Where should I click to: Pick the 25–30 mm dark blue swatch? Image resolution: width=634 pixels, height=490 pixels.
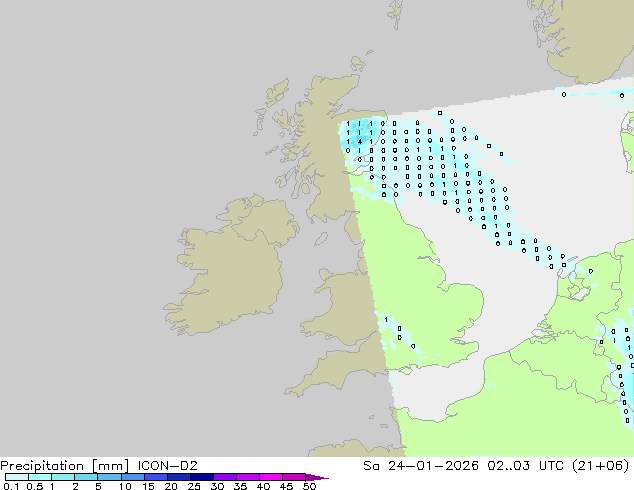pyautogui.click(x=201, y=477)
